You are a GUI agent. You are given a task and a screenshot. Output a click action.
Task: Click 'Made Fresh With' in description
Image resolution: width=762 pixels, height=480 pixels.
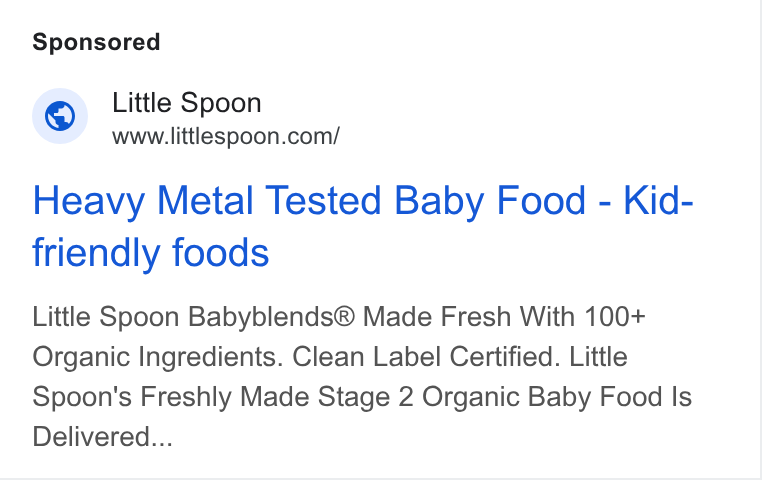pyautogui.click(x=469, y=317)
